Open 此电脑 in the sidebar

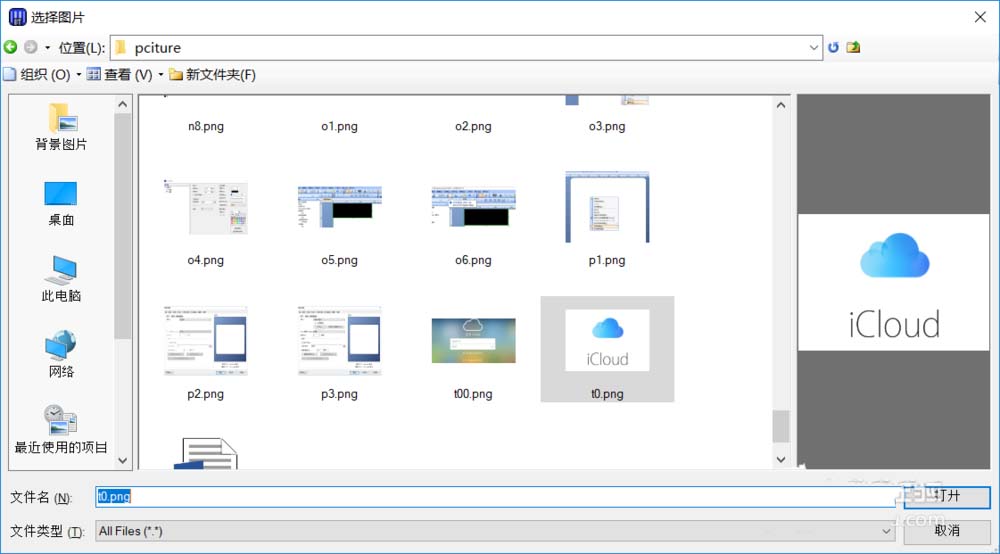coord(61,279)
